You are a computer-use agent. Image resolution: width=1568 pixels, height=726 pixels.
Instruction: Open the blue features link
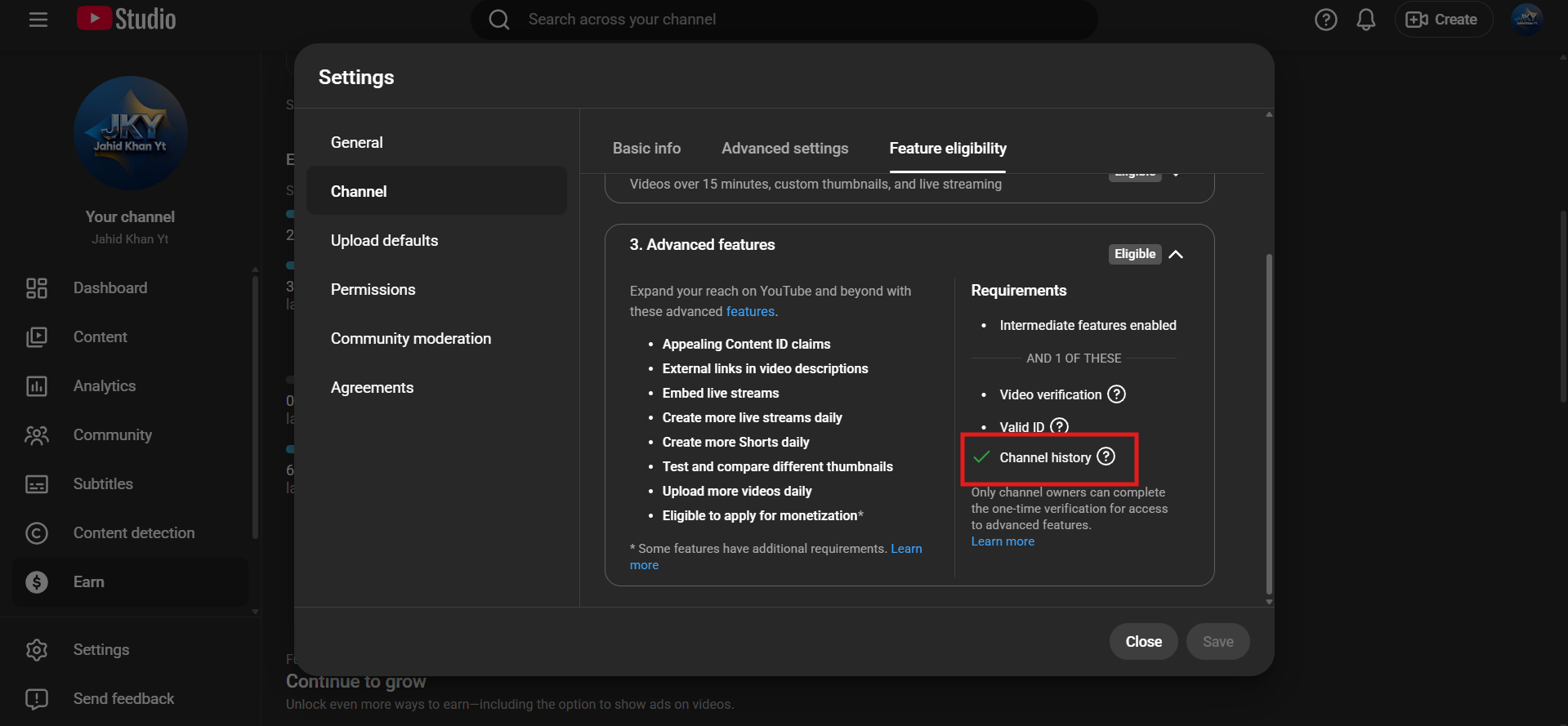750,312
